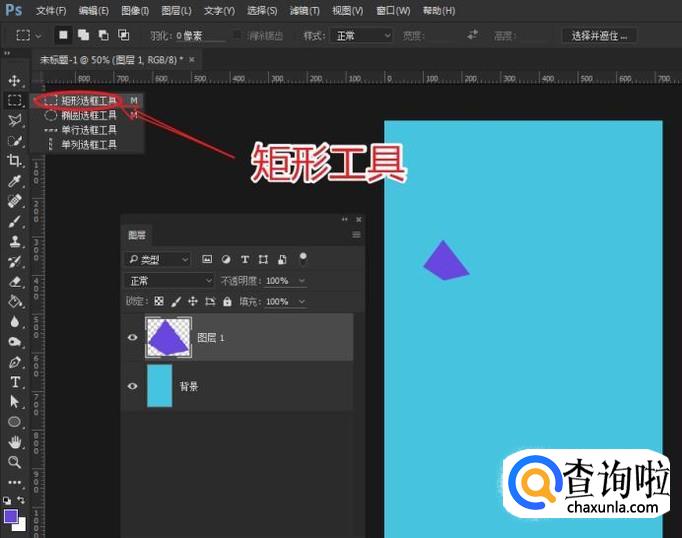Expand the 类型 layer filter dropdown
The image size is (682, 538).
coord(158,259)
